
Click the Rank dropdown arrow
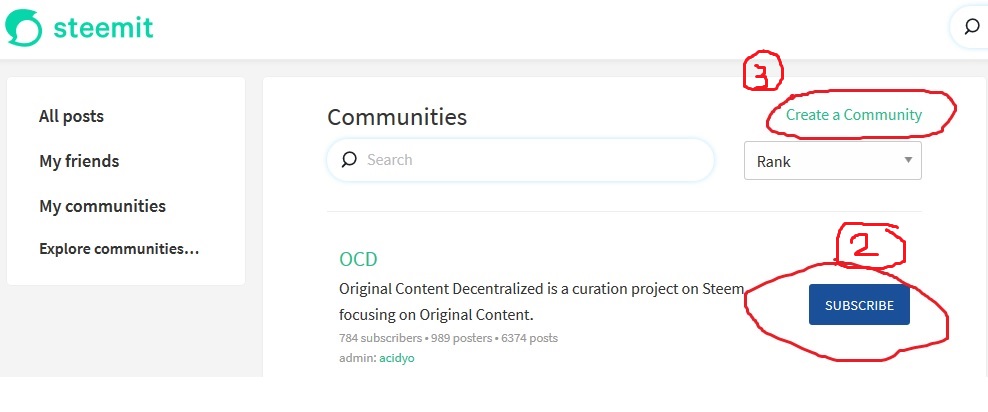(908, 160)
